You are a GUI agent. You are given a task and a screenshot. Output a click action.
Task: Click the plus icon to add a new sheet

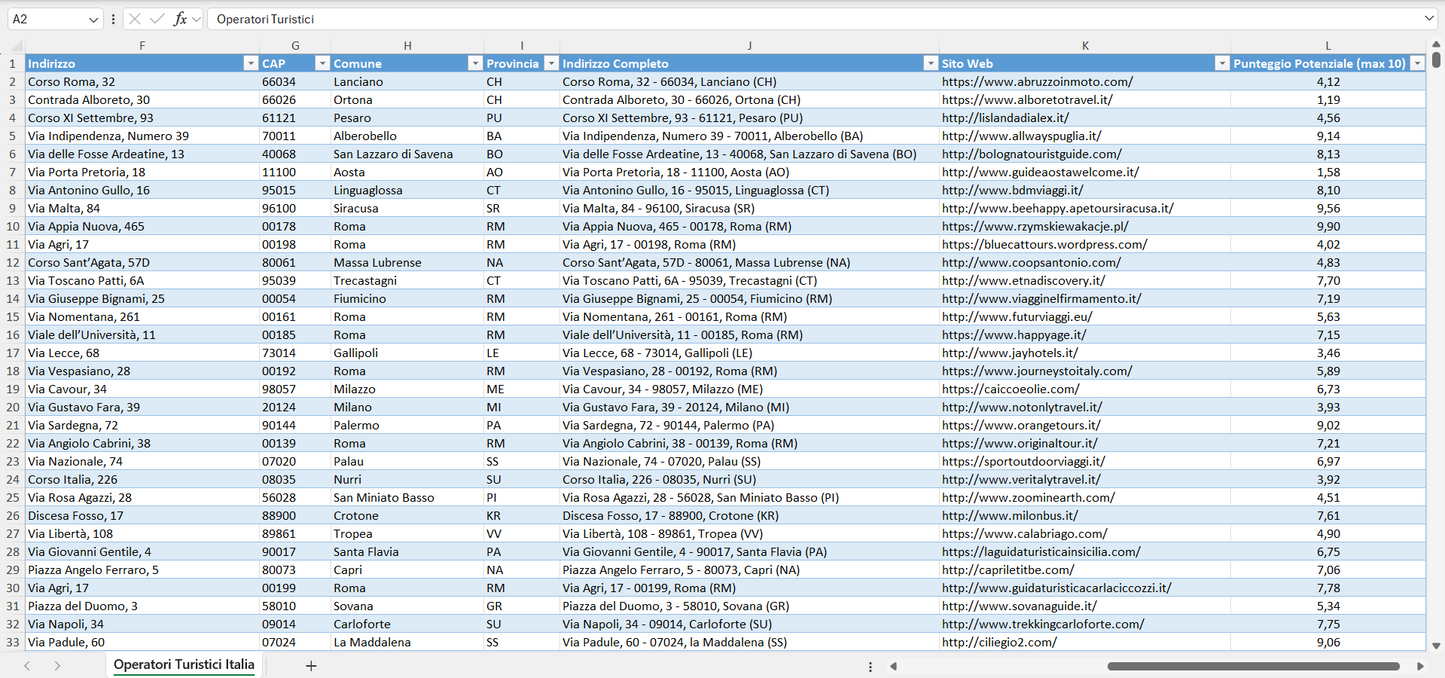click(x=310, y=664)
